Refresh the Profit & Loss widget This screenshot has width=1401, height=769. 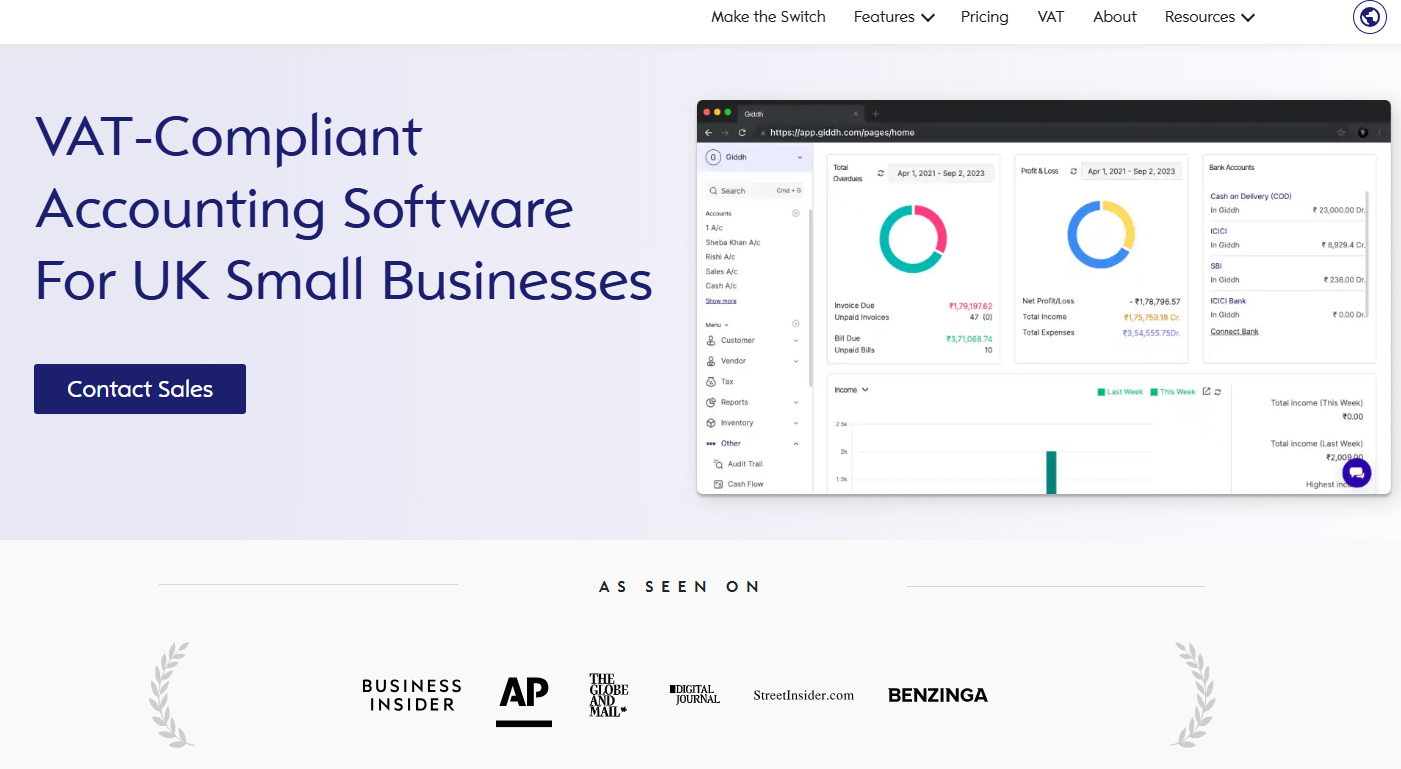(x=1073, y=172)
